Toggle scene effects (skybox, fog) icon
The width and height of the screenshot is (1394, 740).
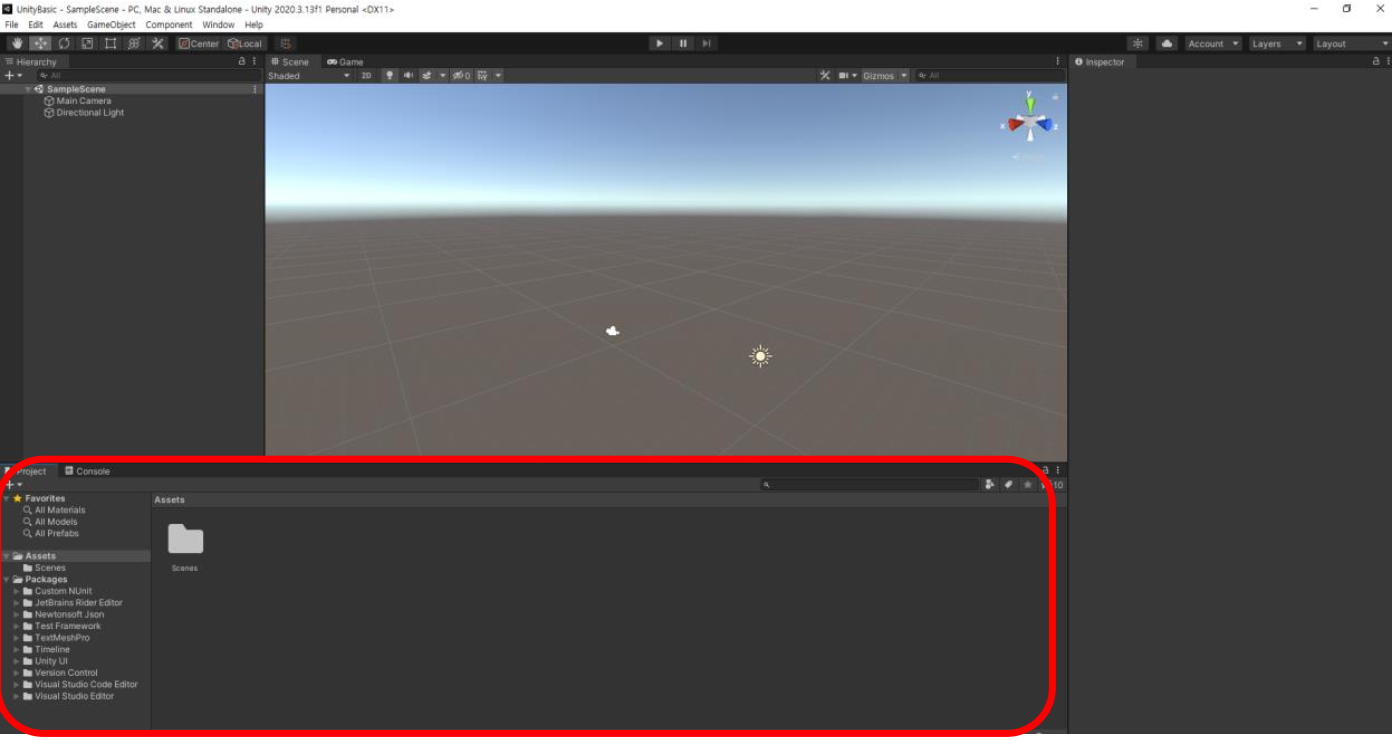click(426, 76)
